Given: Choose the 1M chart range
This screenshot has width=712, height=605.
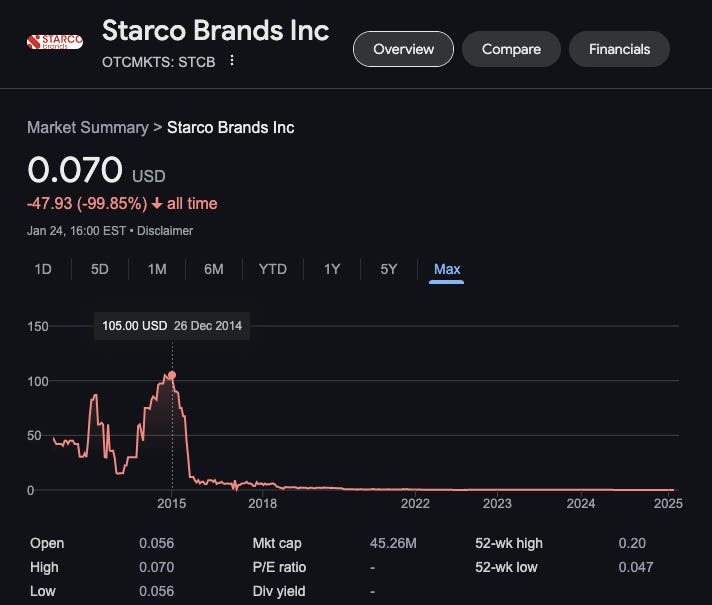Looking at the screenshot, I should click(157, 269).
